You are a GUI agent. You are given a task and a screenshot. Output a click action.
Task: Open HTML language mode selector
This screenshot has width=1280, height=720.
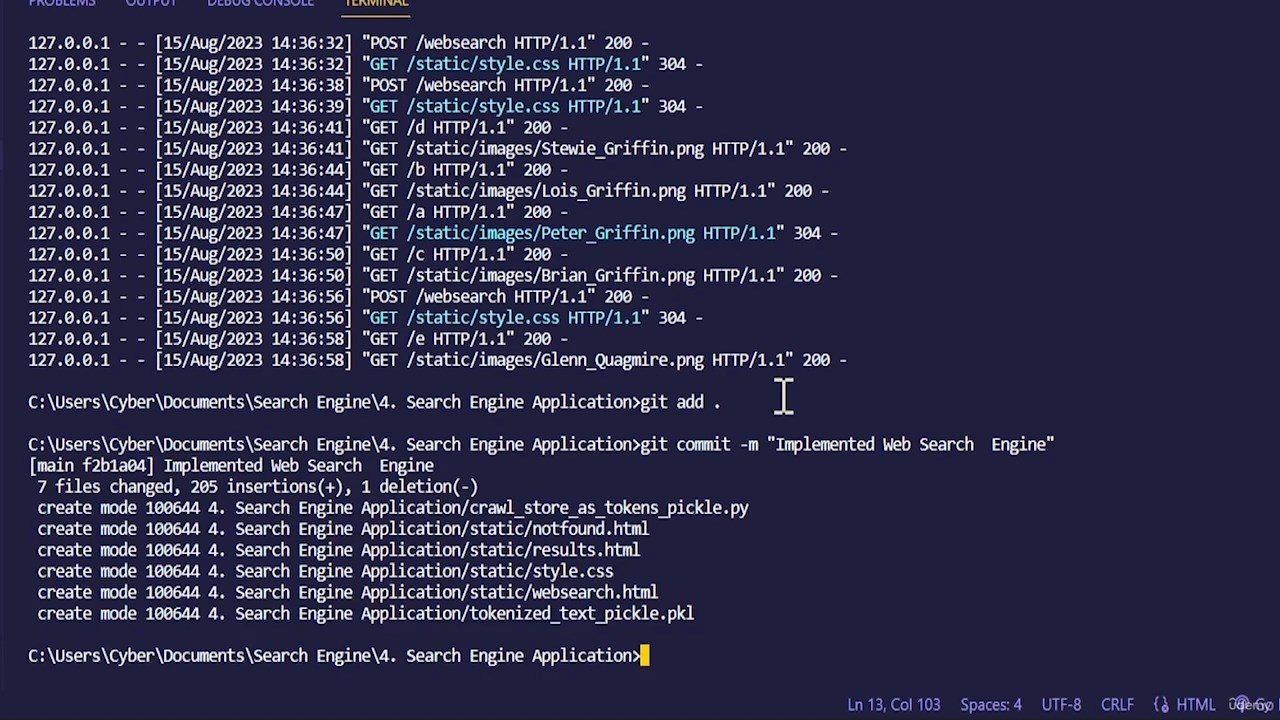click(1196, 705)
